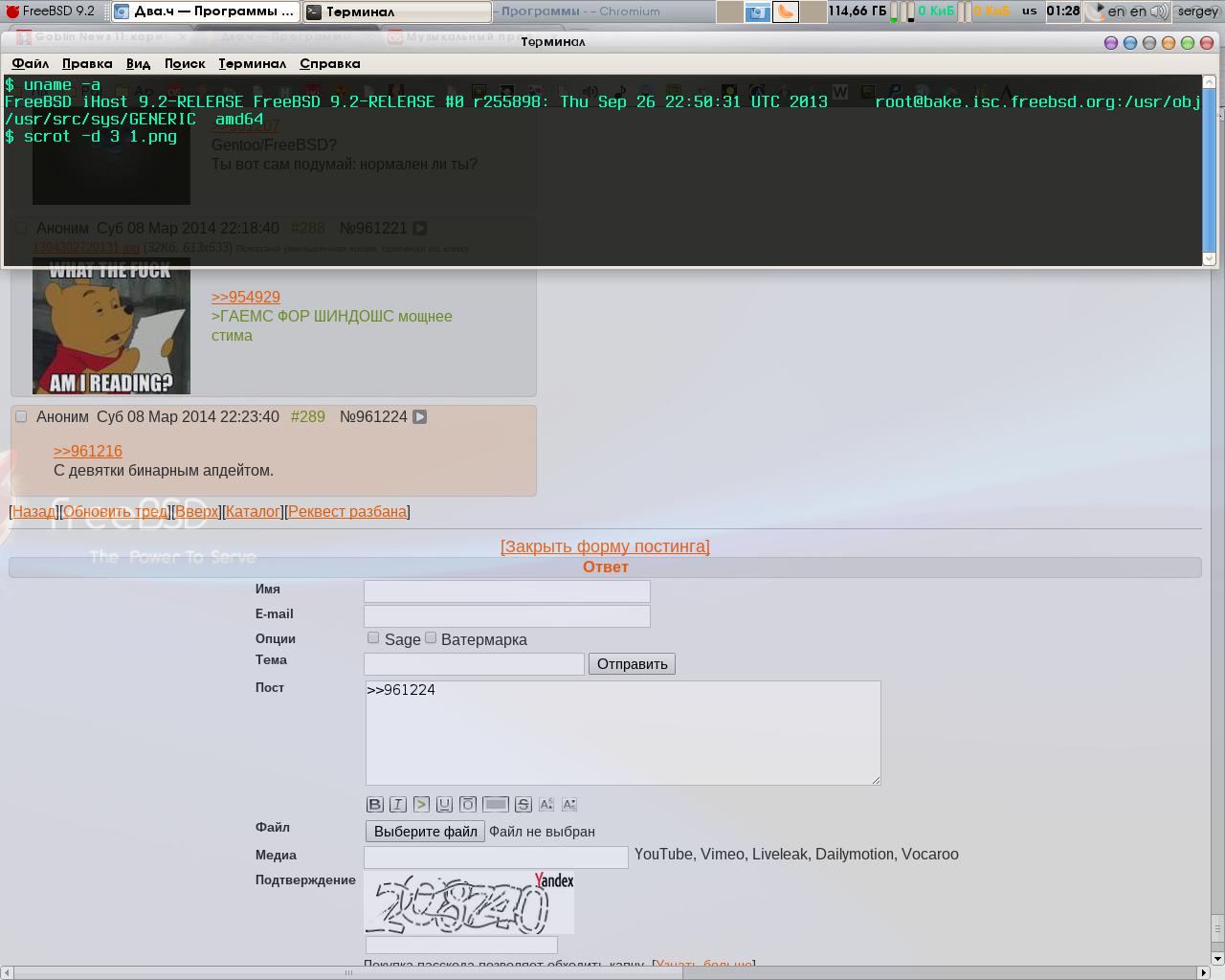Insert subscript tag into the post

[x=569, y=805]
